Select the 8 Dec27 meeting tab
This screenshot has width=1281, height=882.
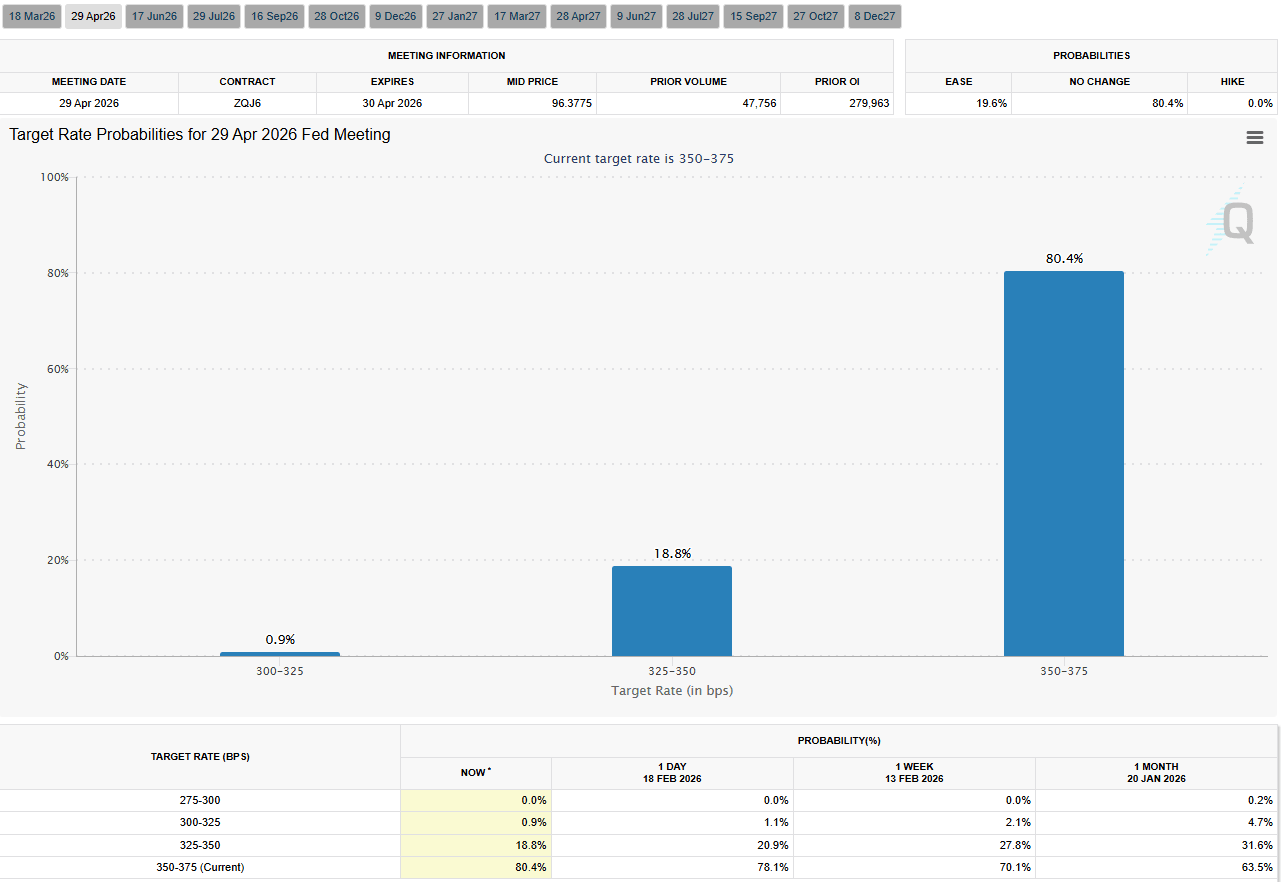pos(874,15)
